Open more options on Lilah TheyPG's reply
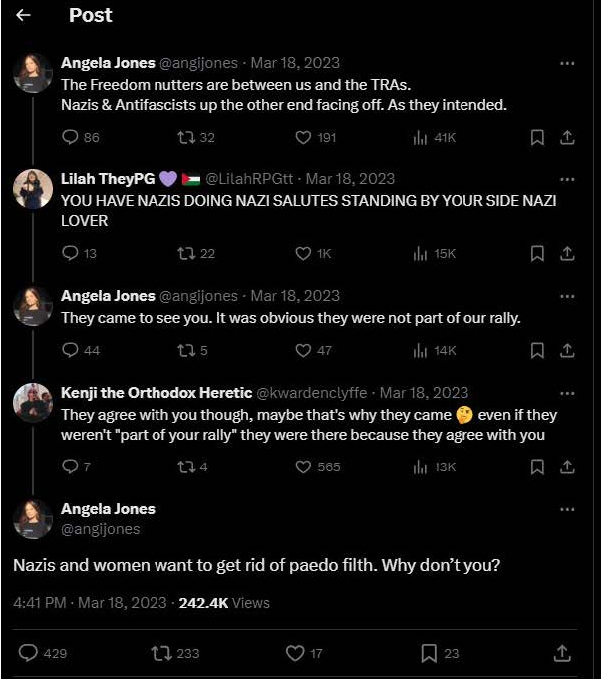 coord(567,180)
